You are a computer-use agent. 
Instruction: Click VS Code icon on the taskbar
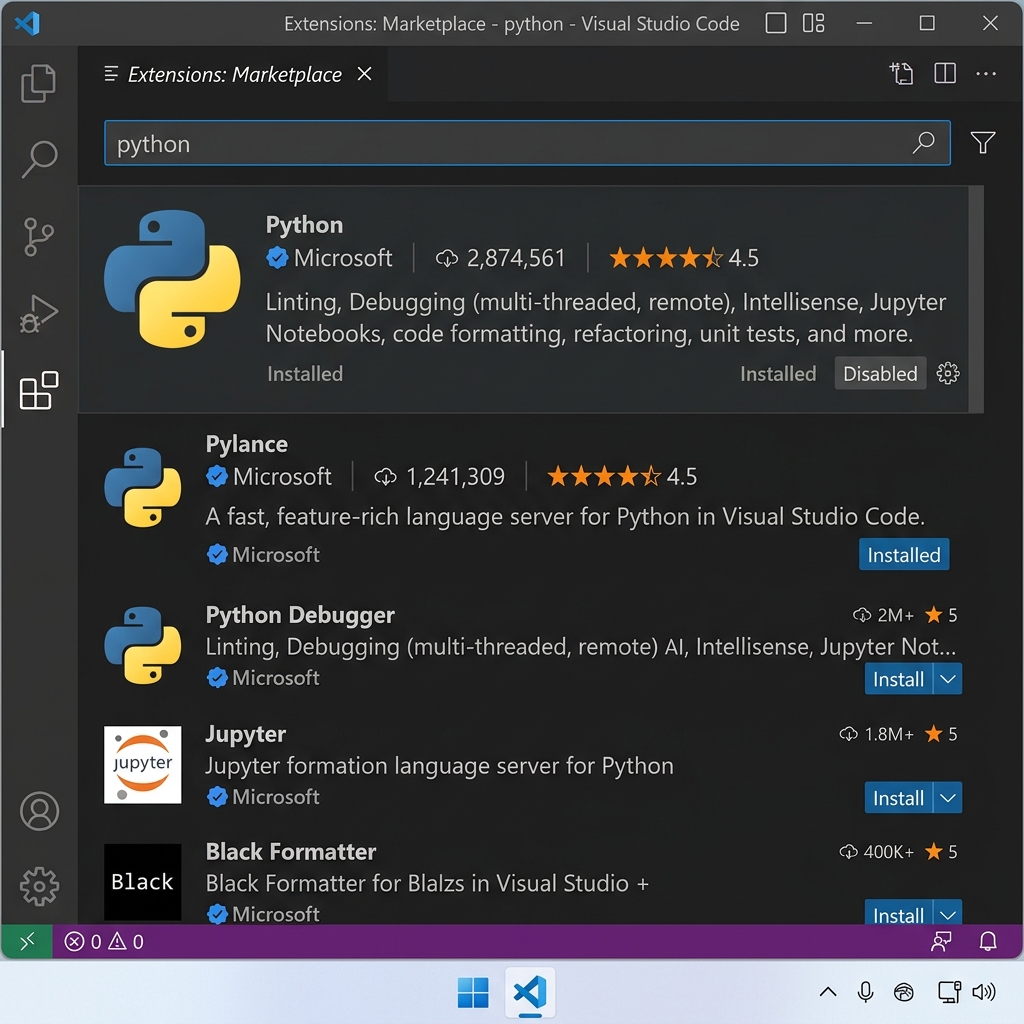coord(530,993)
